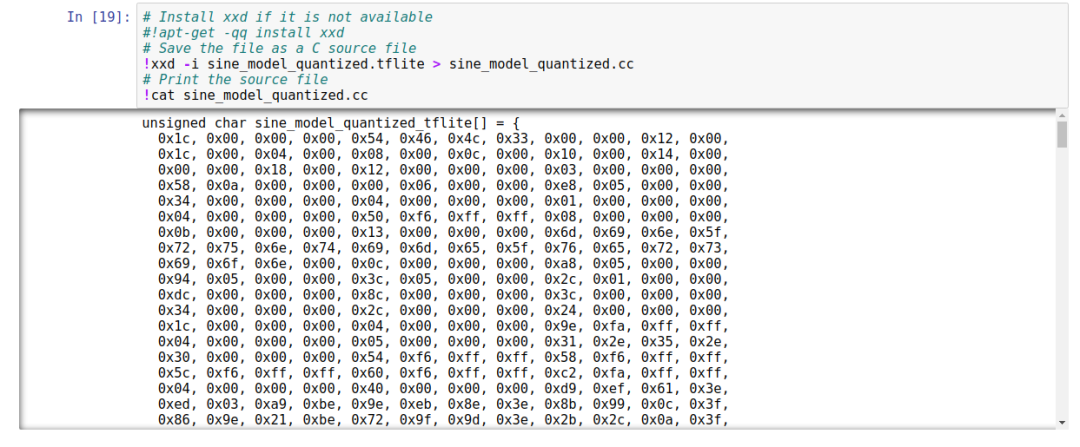Click the output row starting with 0x58, 0x0a

tap(443, 185)
